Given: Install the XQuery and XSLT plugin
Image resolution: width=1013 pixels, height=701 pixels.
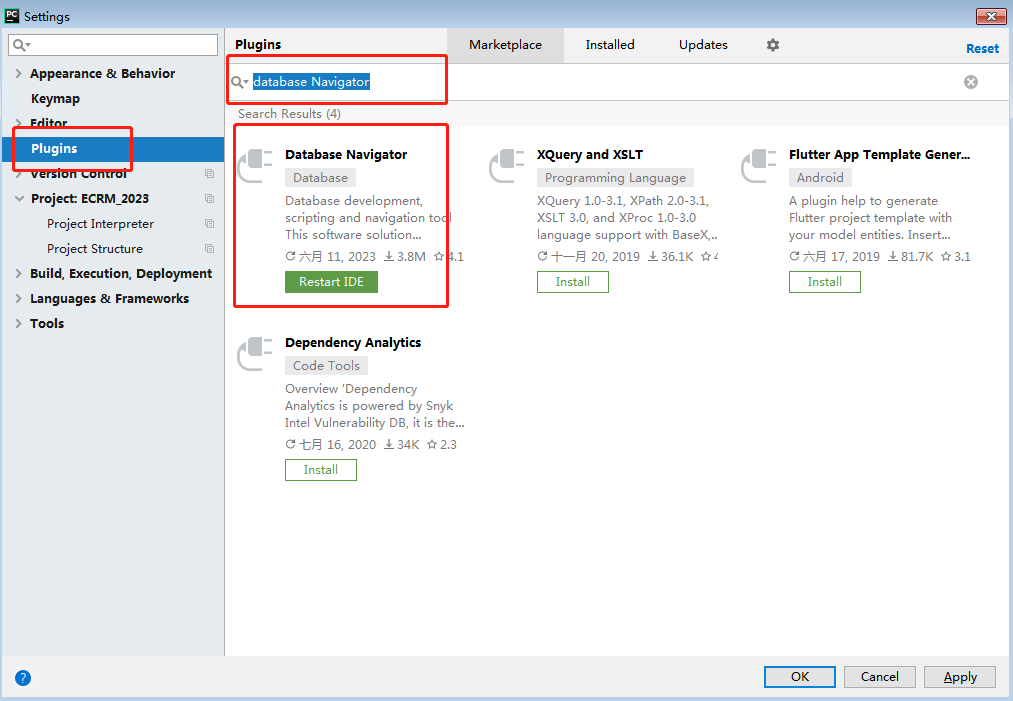Looking at the screenshot, I should tap(572, 282).
